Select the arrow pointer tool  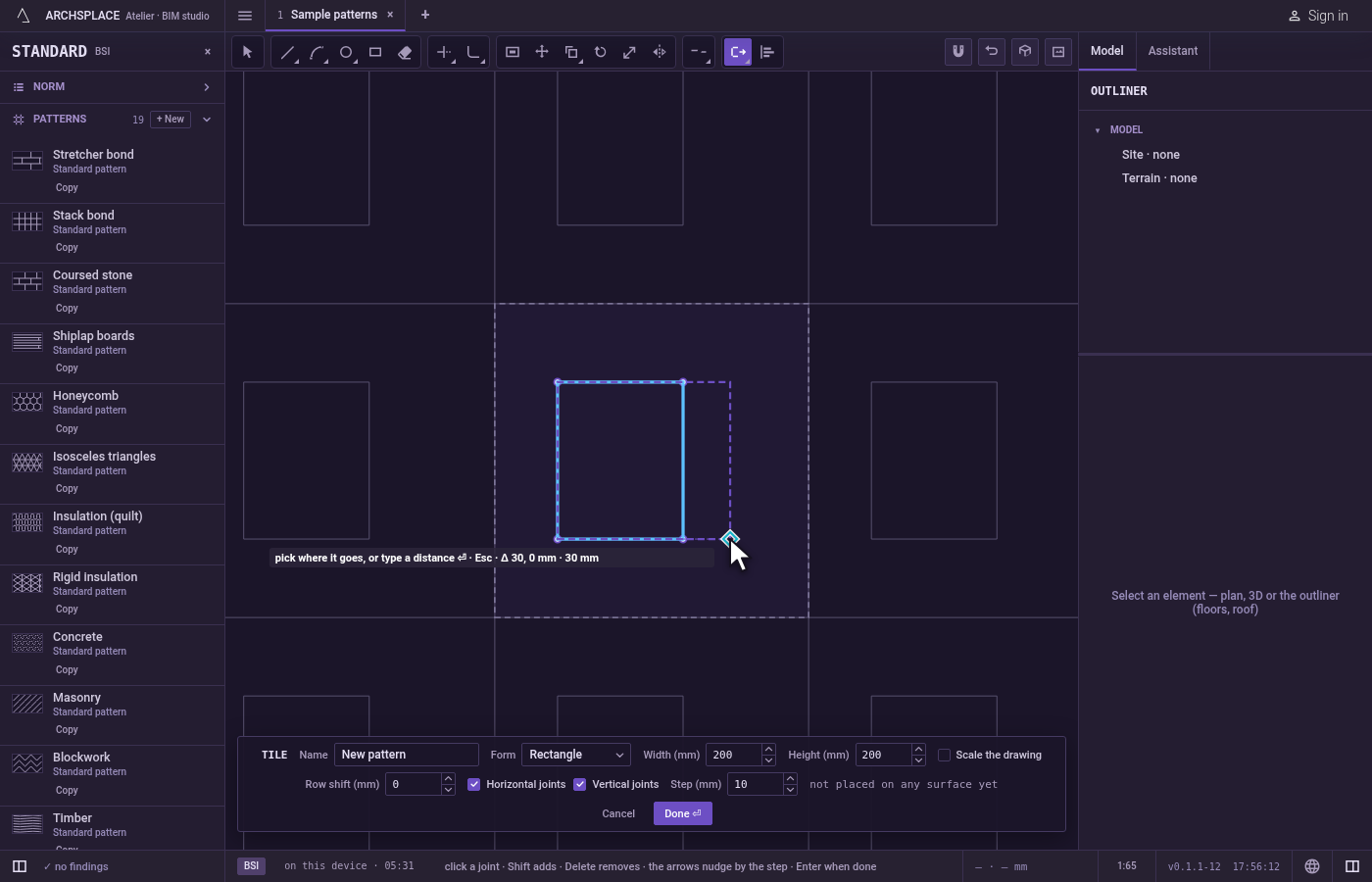tap(247, 52)
